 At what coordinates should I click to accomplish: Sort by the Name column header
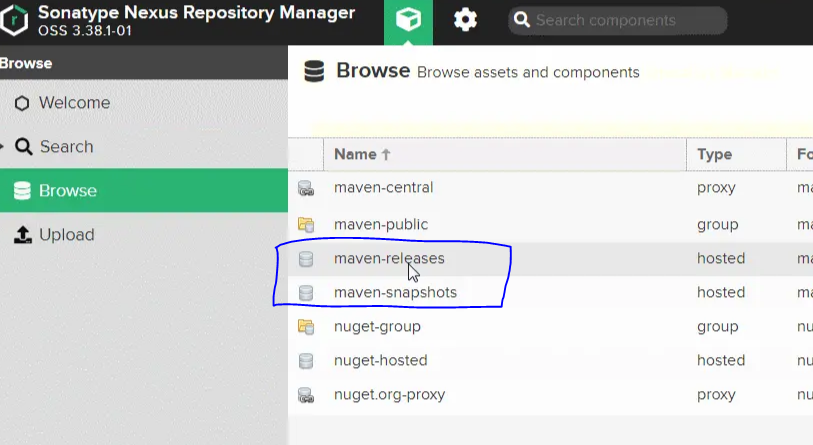[504, 154]
